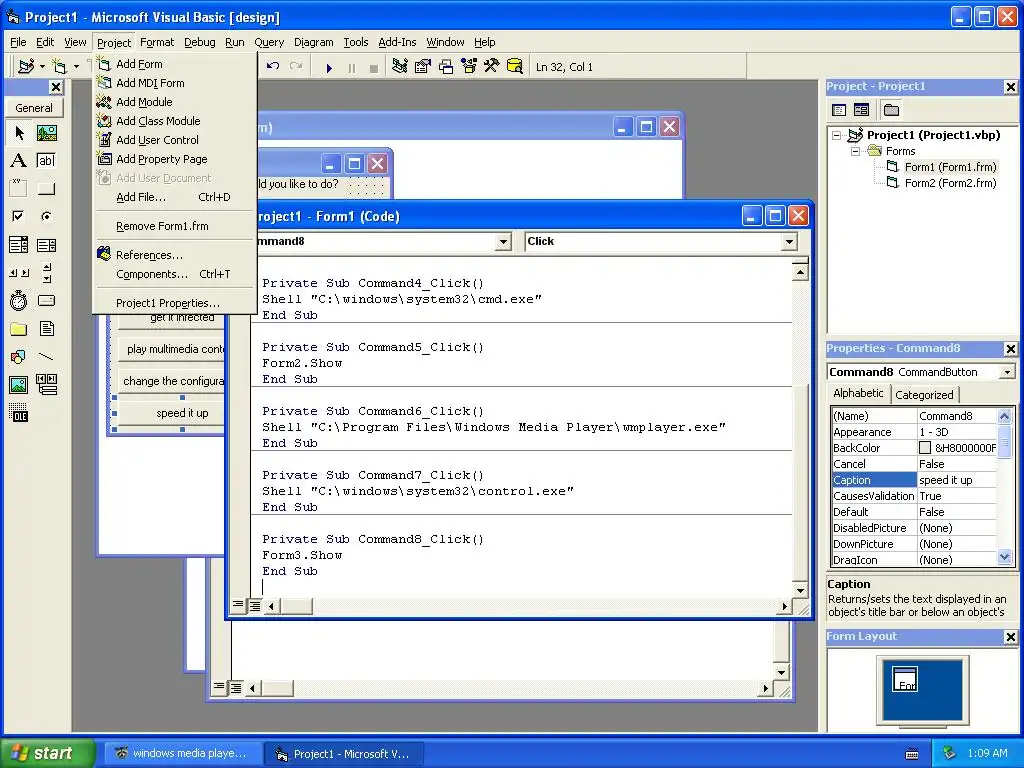Select Form2 (Form2.frm) in the project tree
The height and width of the screenshot is (768, 1024).
tap(950, 183)
